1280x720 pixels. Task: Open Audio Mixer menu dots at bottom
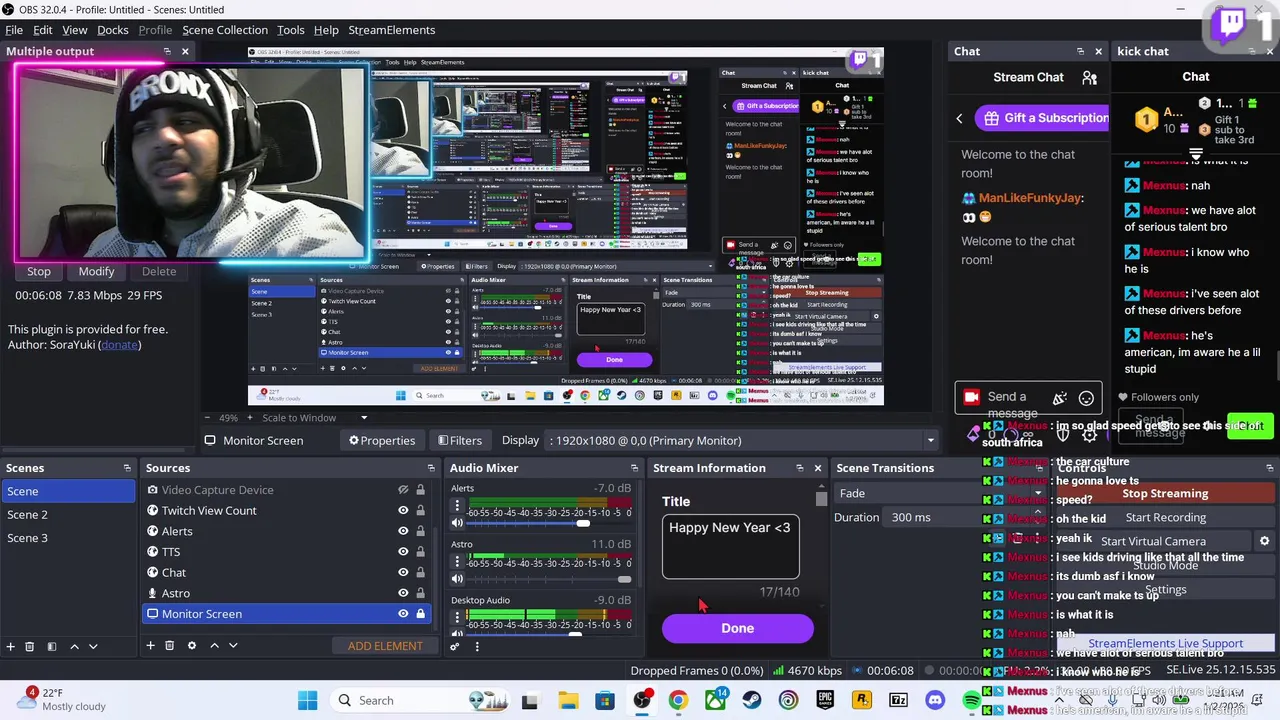[477, 646]
